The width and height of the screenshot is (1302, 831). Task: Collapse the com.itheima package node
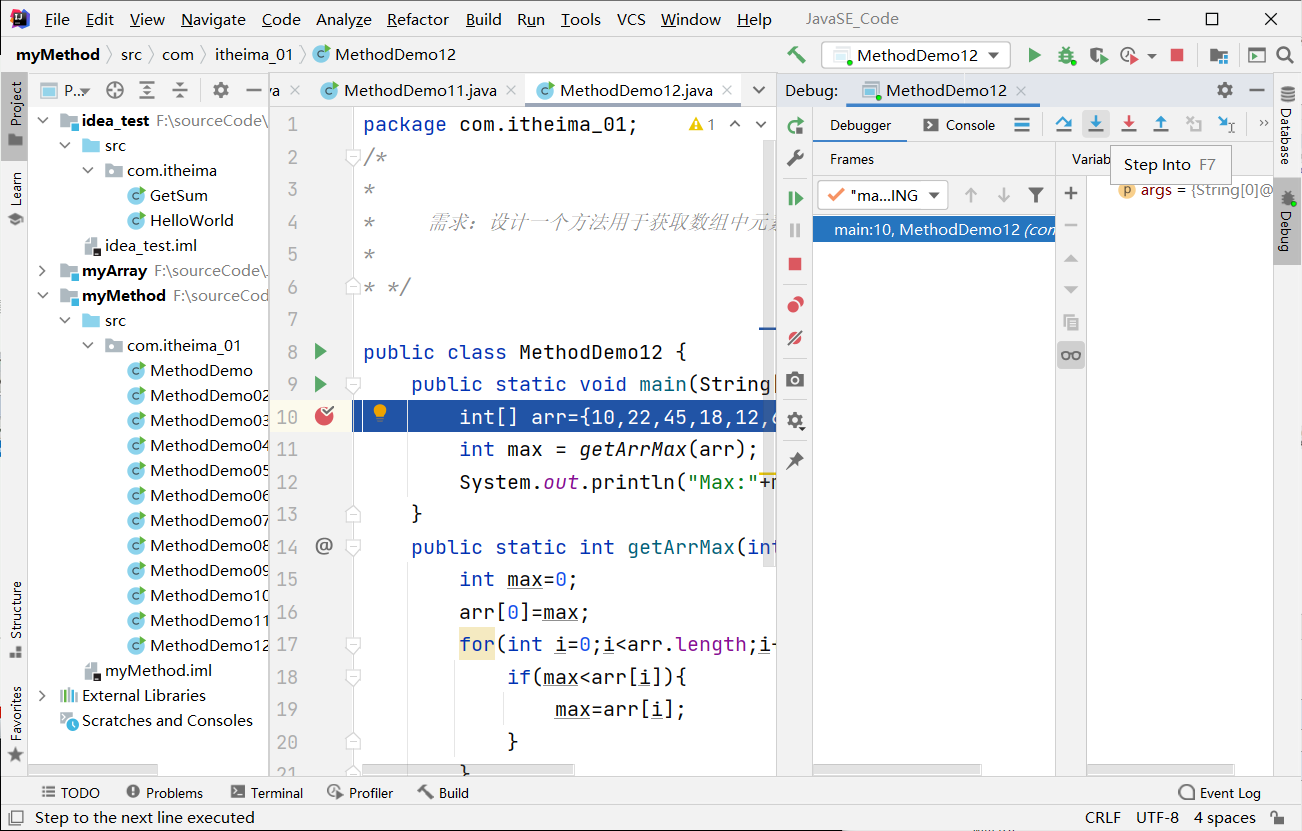tap(88, 171)
